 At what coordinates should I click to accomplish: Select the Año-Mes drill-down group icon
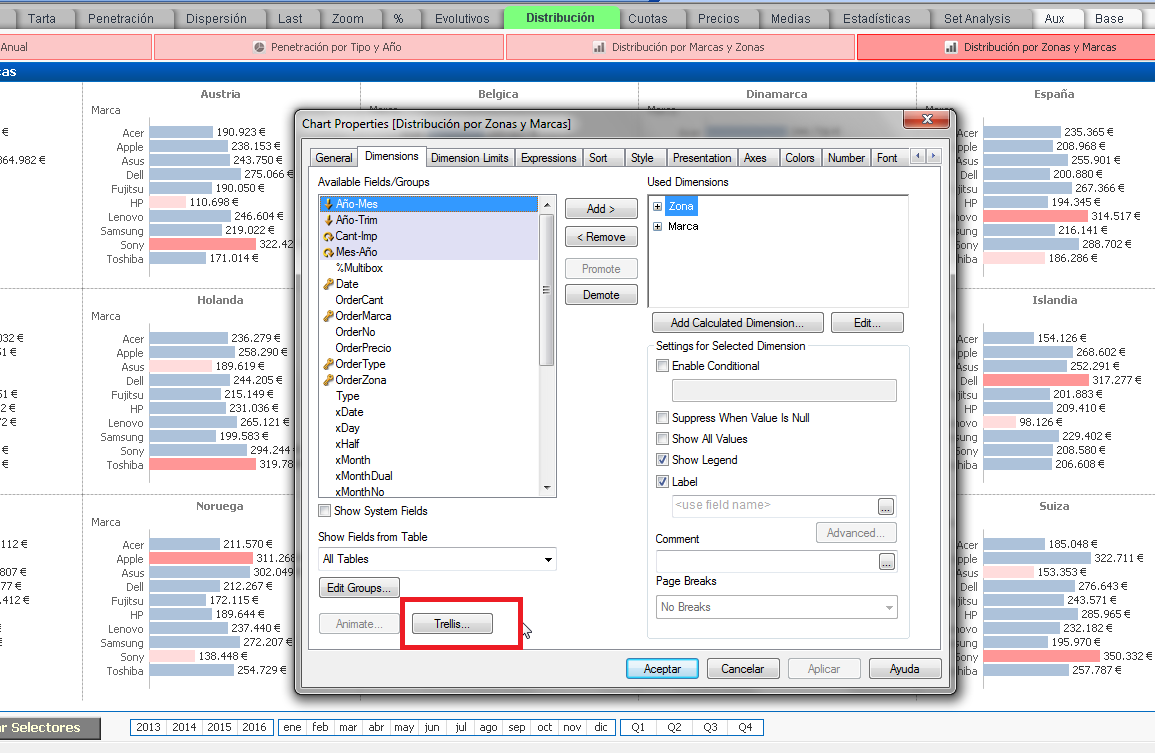[328, 204]
